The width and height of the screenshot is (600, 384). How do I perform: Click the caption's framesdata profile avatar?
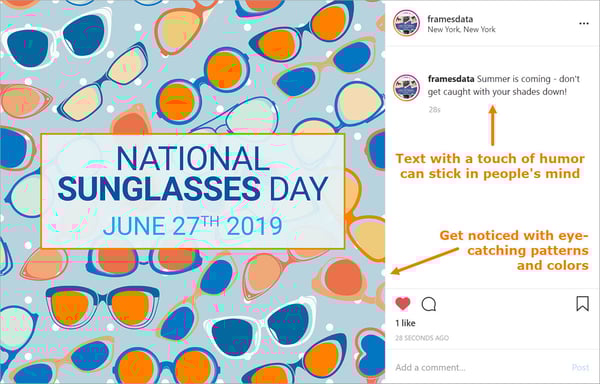coord(406,88)
